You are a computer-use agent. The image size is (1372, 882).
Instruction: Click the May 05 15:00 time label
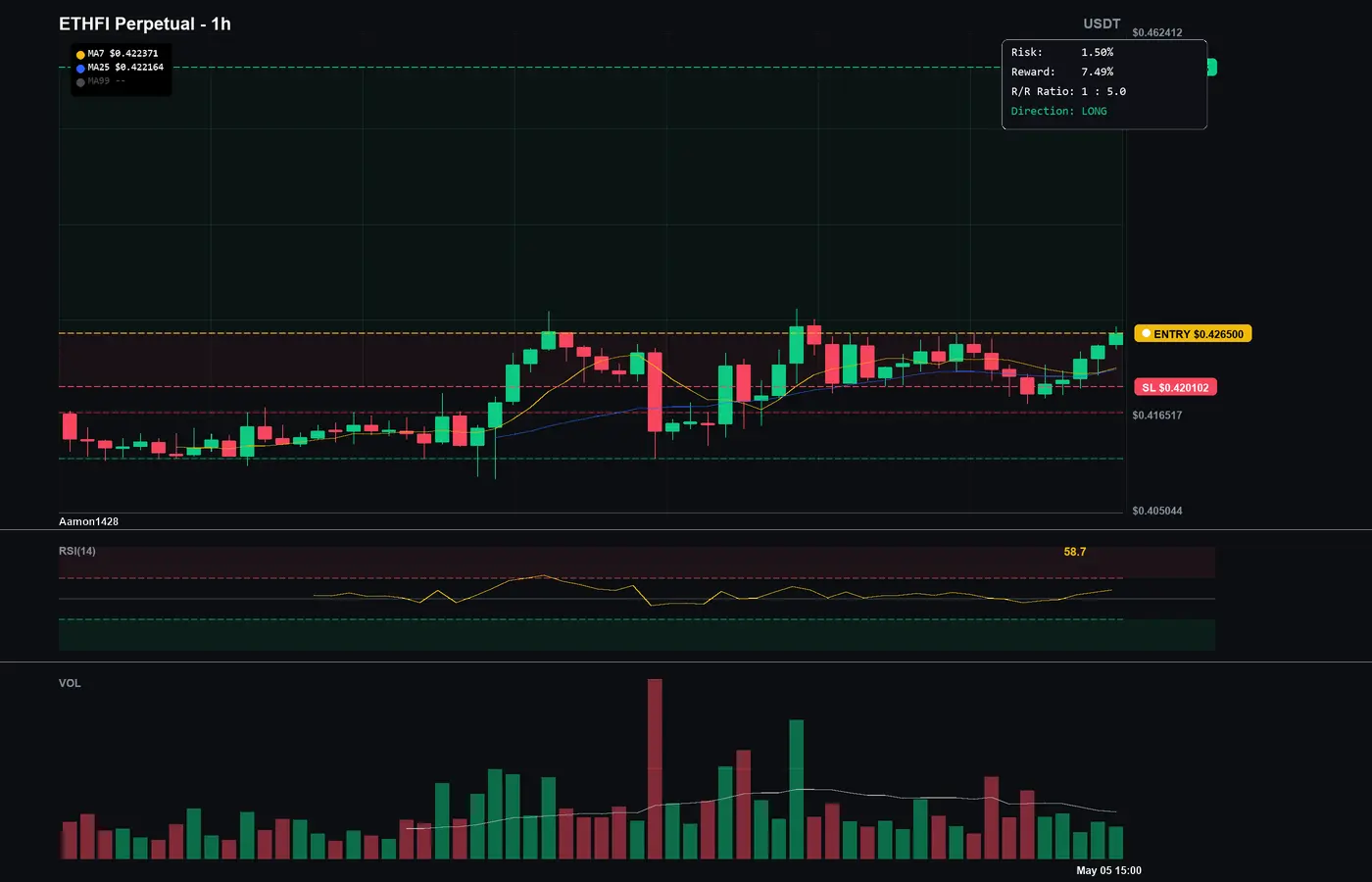coord(1108,870)
